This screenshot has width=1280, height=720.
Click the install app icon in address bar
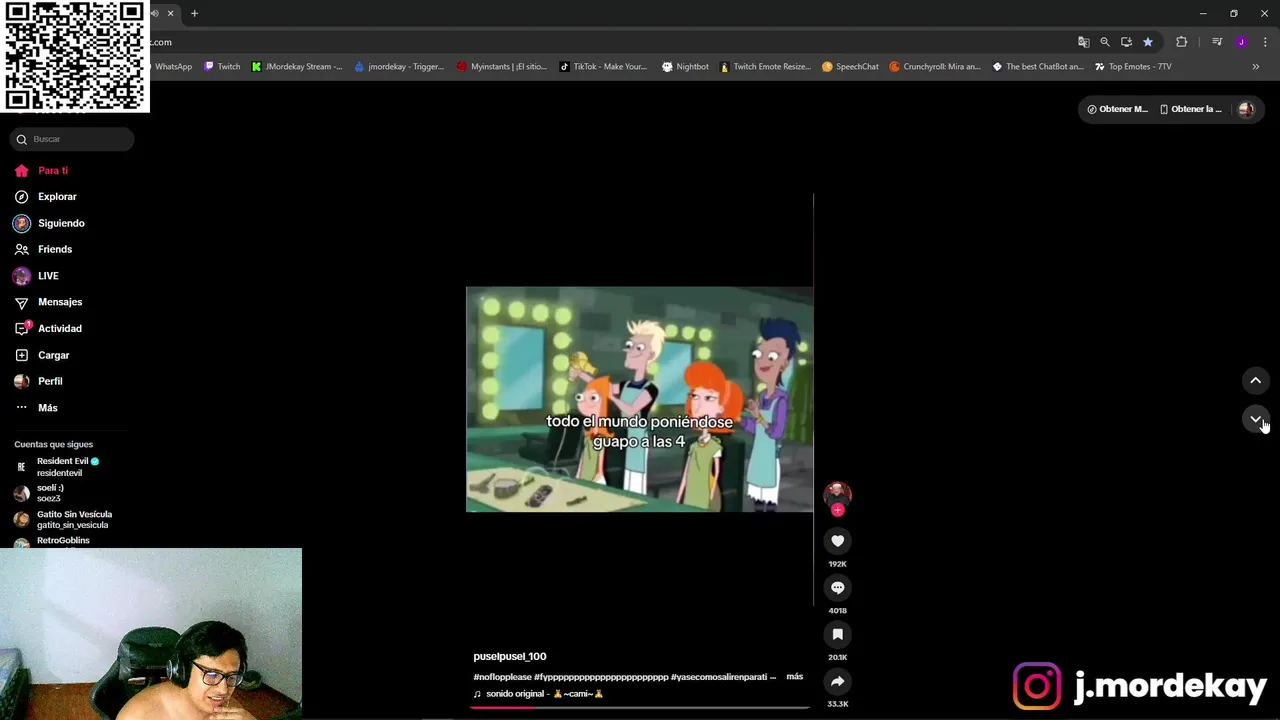tap(1126, 42)
